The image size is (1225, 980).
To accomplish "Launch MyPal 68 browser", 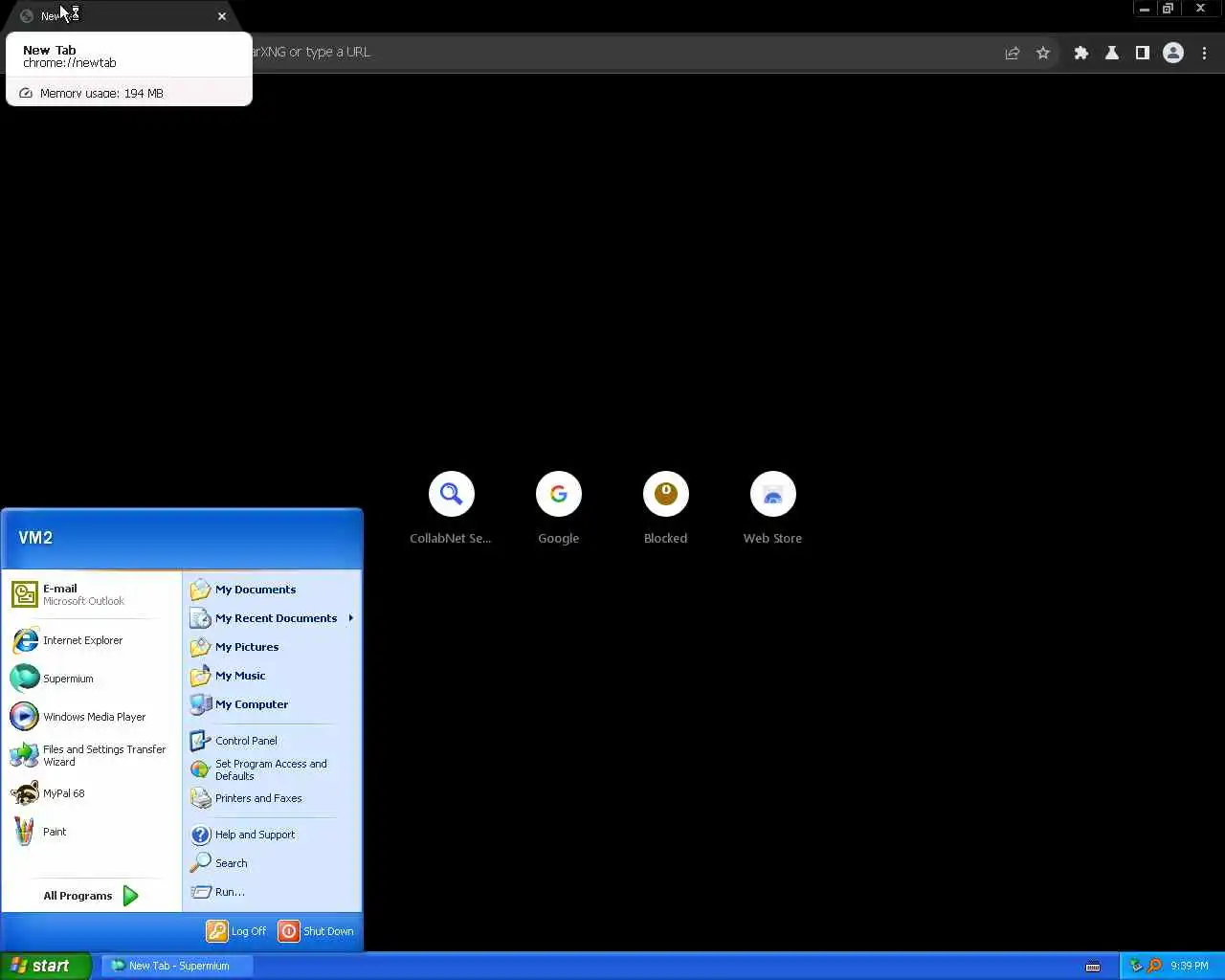I will point(92,793).
